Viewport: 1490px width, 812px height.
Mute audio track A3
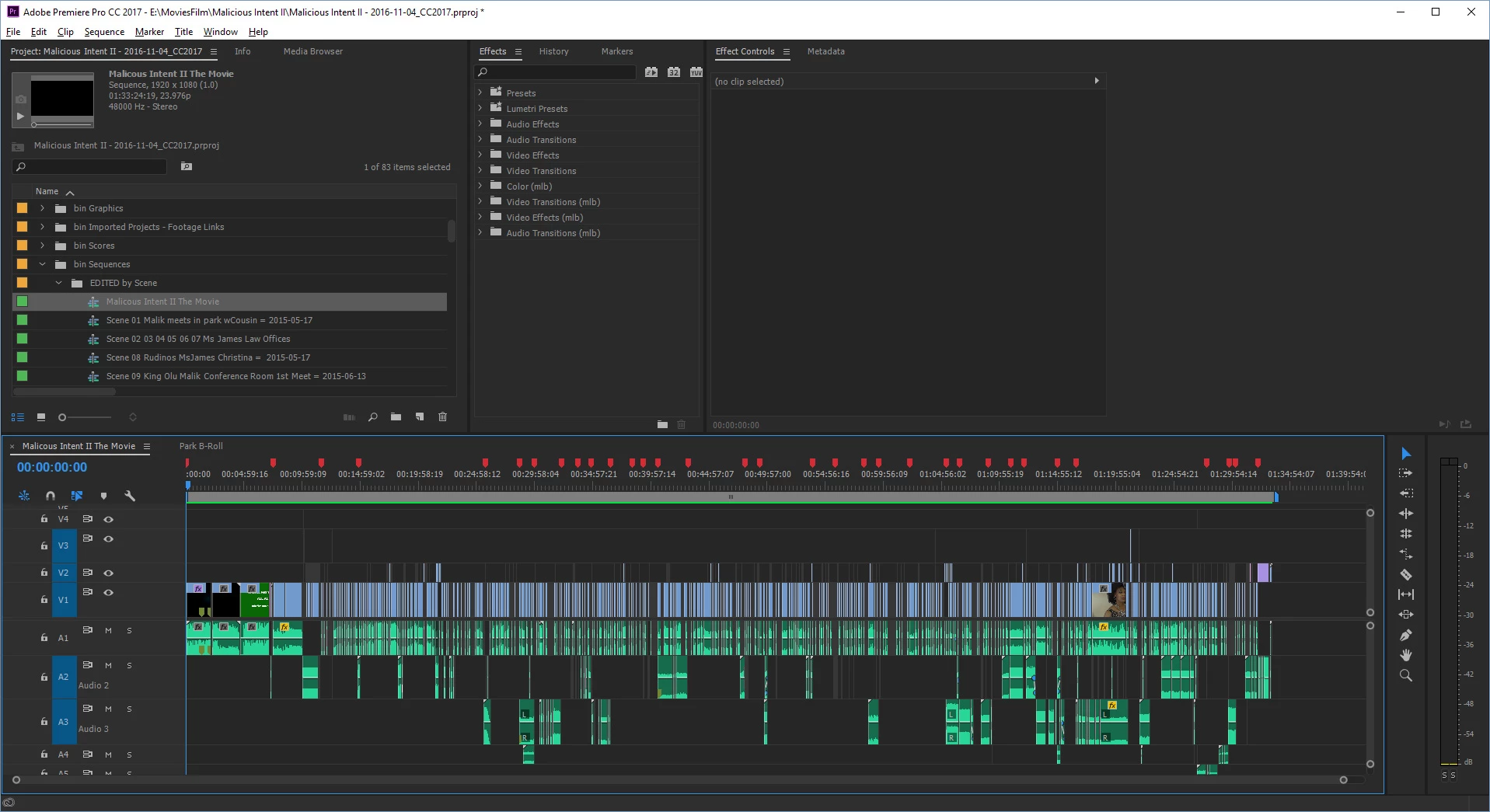(109, 709)
